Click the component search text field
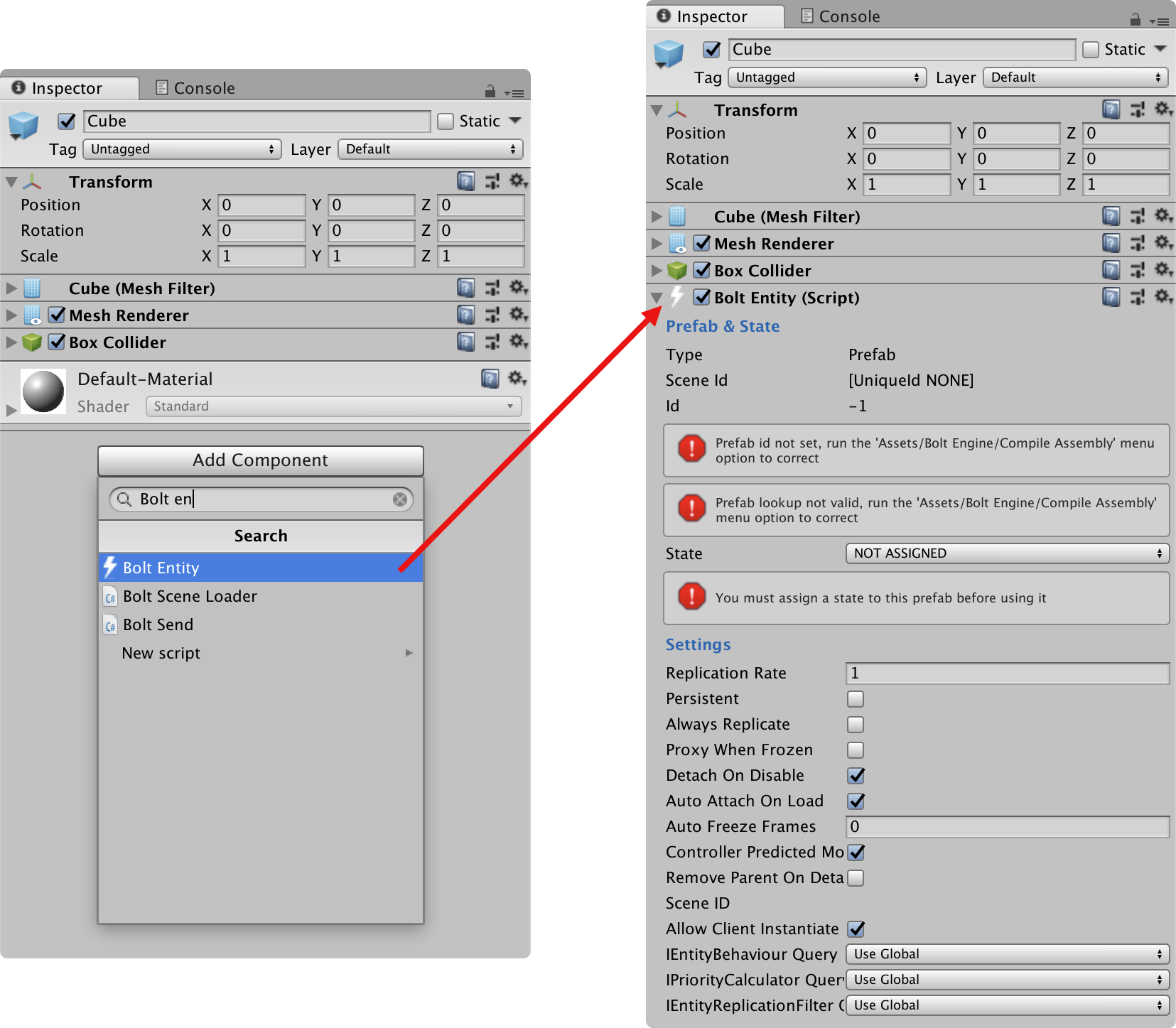Viewport: 1176px width, 1028px height. click(261, 499)
